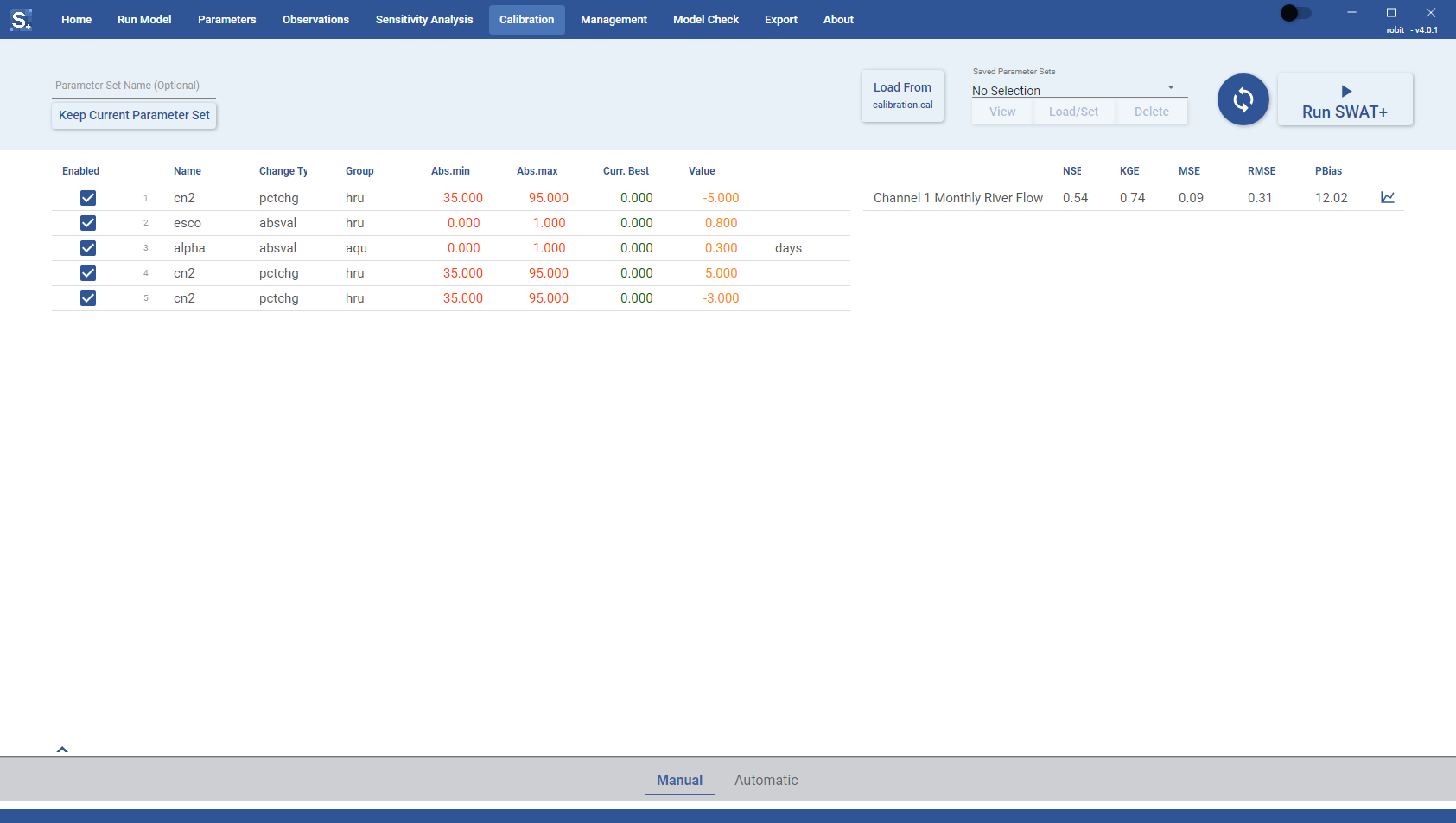
Task: Click the PBias value 12.02
Action: 1332,198
